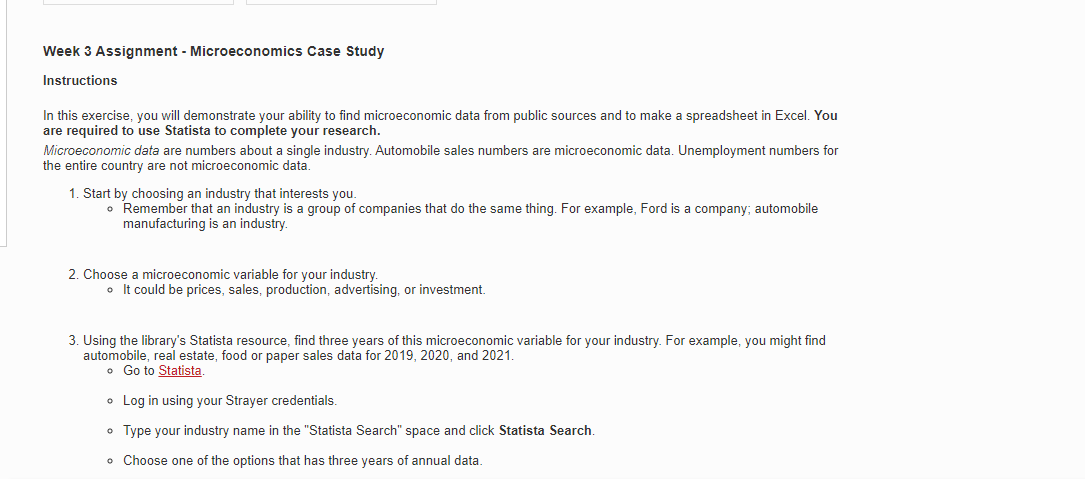Click the left empty box above the heading

pyautogui.click(x=138, y=2)
